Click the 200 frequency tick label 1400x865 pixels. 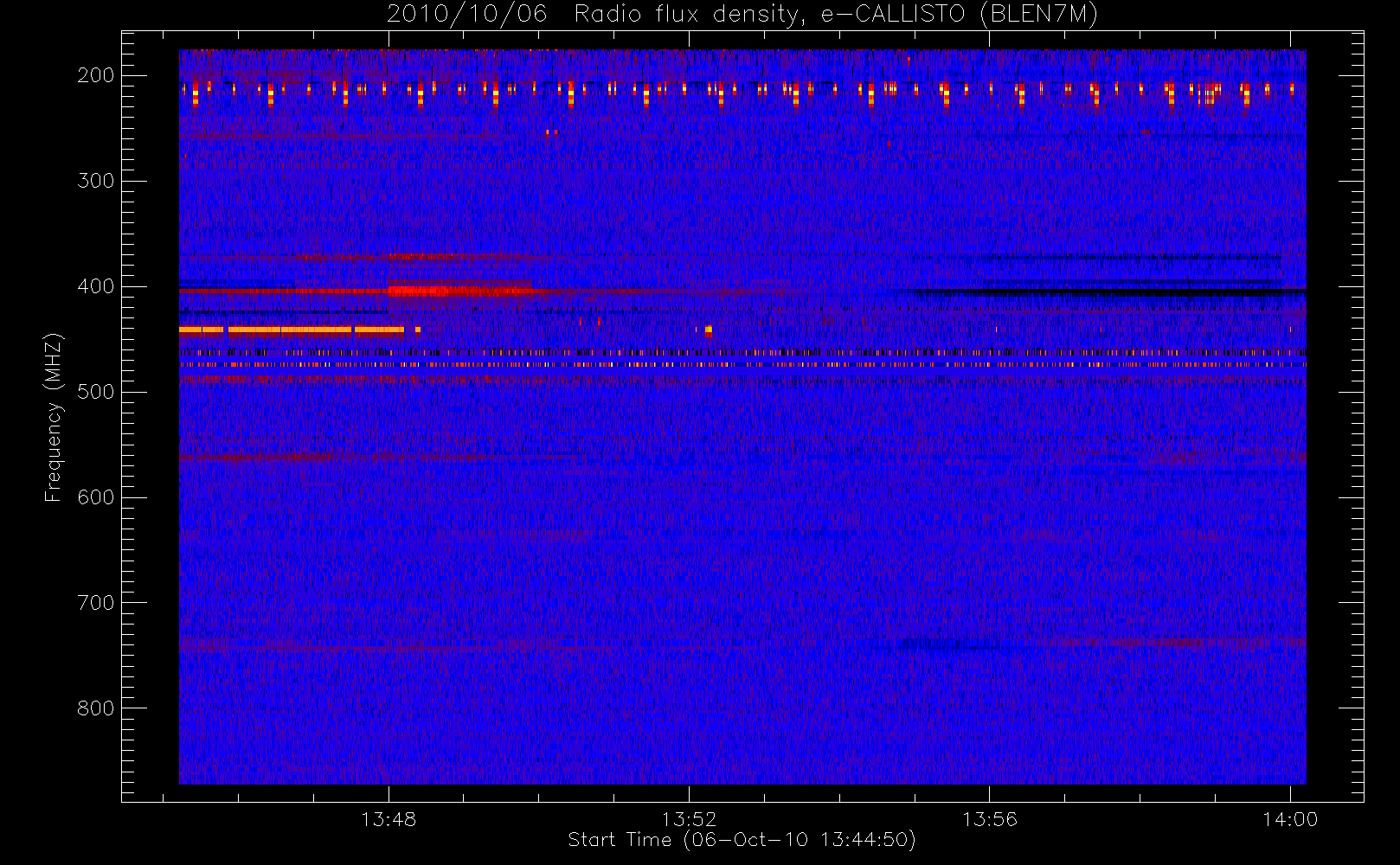(x=95, y=75)
